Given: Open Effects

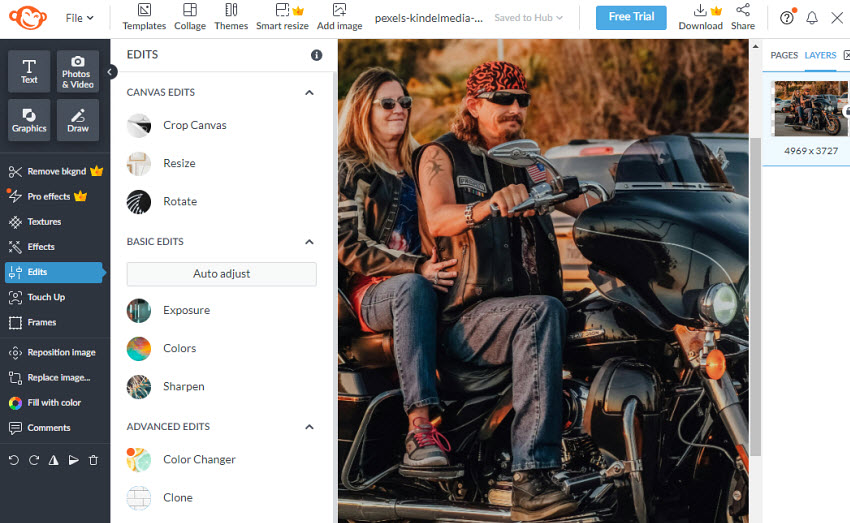Looking at the screenshot, I should 31,247.
